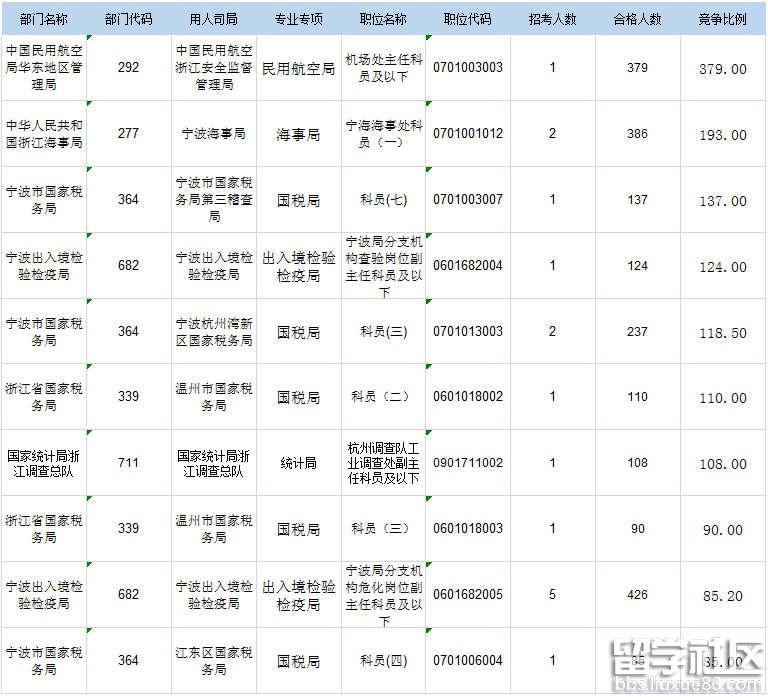
Task: Click the 民用航空局 cell
Action: coord(298,69)
